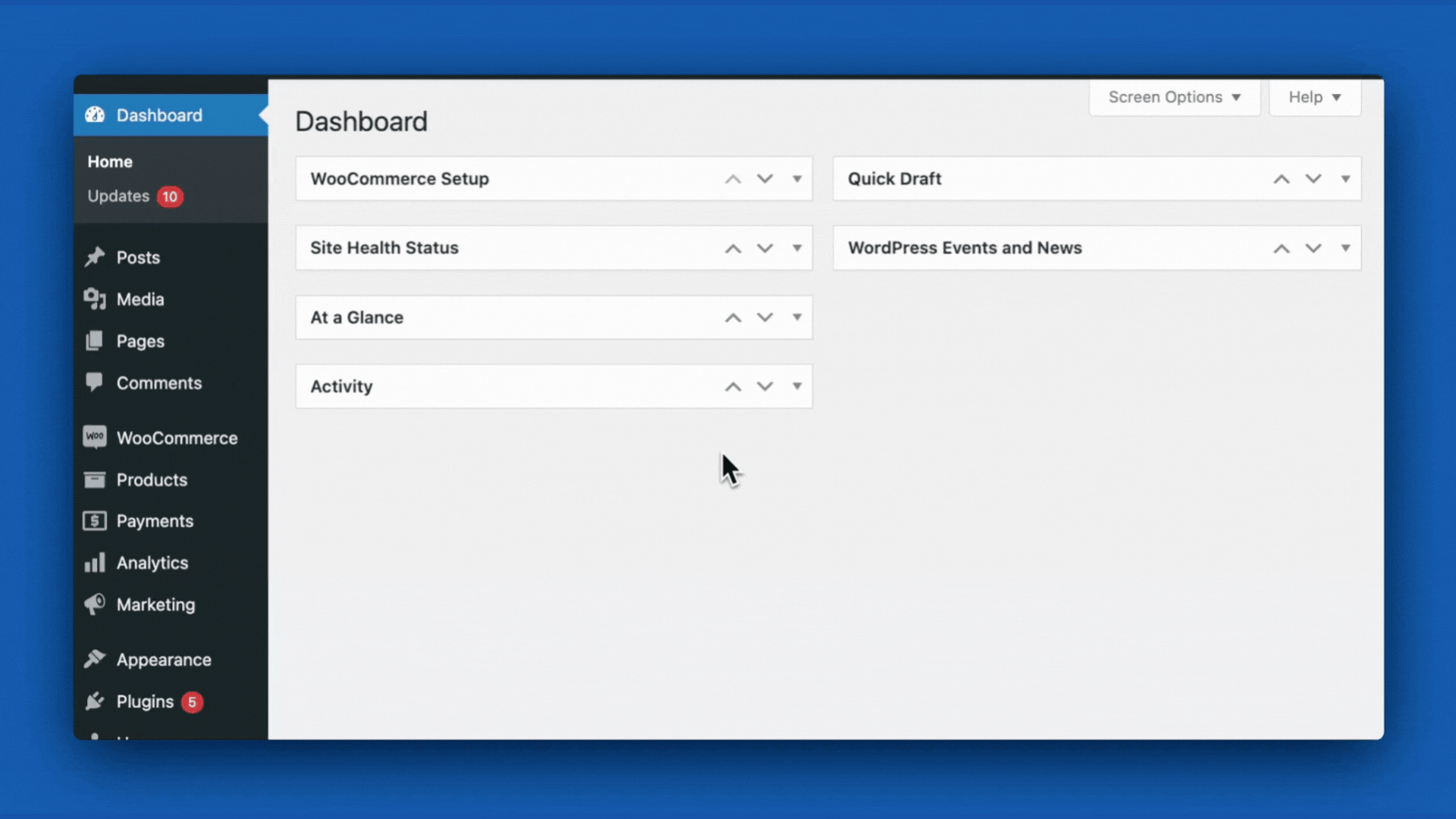Click the Comments speech bubble icon
Viewport: 1456px width, 819px height.
[x=95, y=382]
